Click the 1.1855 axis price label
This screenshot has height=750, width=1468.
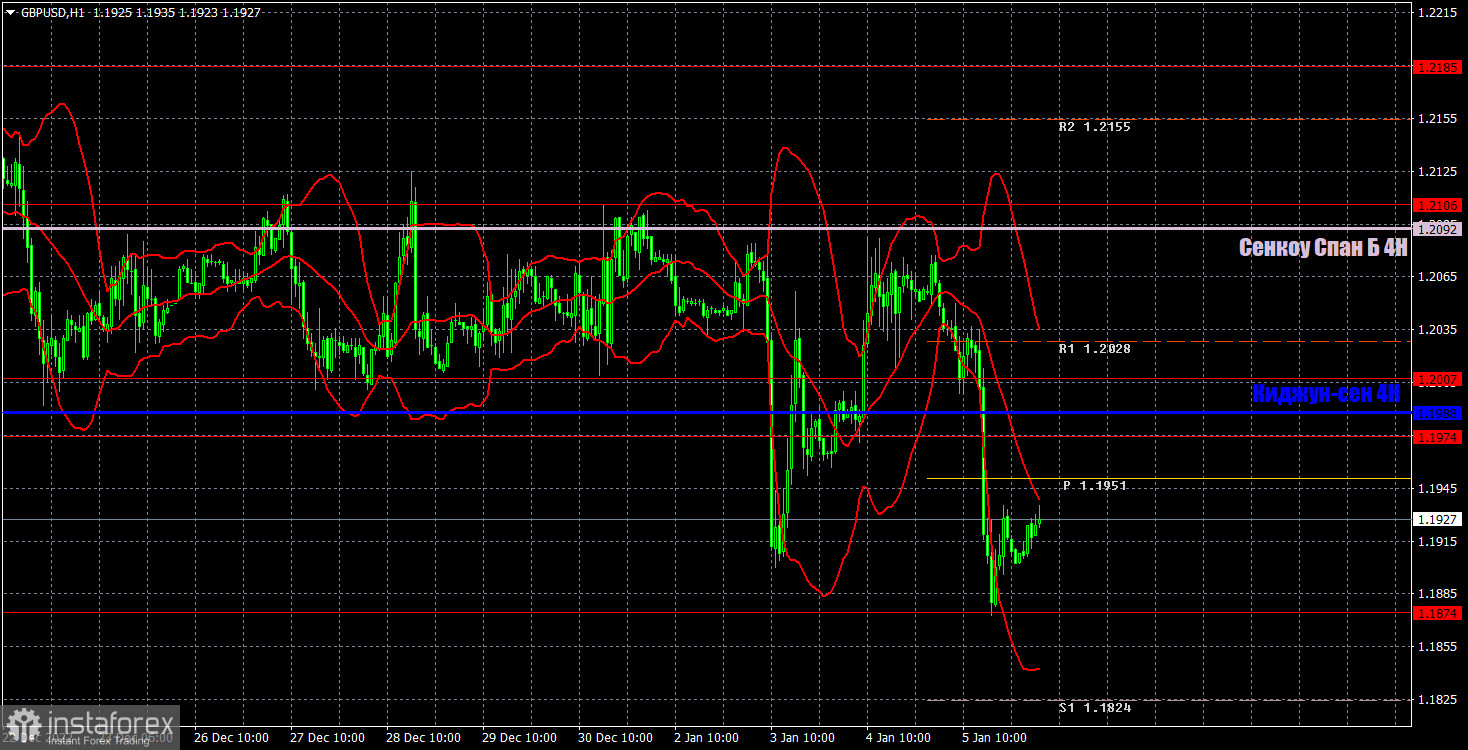[x=1437, y=647]
